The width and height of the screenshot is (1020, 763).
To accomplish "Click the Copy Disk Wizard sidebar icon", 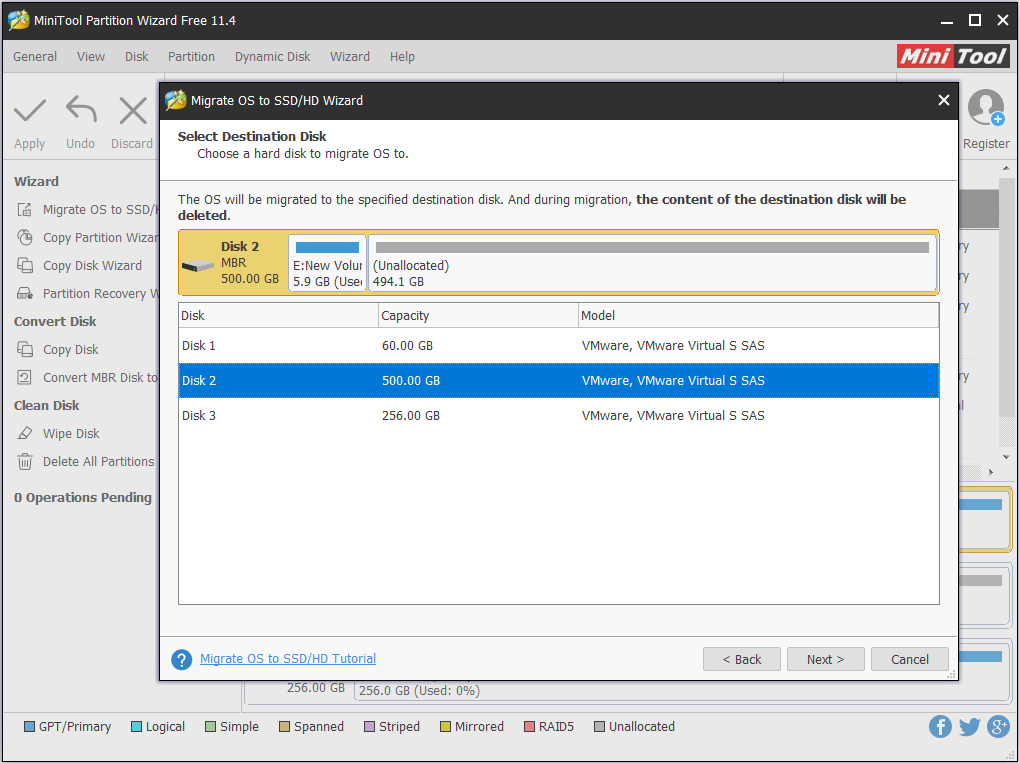I will pos(25,265).
